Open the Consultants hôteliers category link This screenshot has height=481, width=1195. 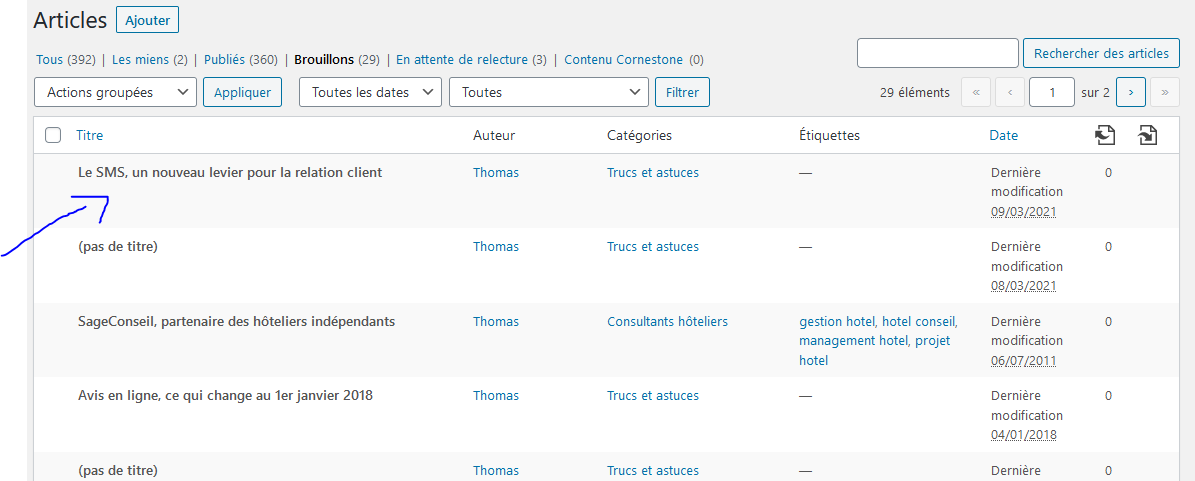click(x=668, y=322)
